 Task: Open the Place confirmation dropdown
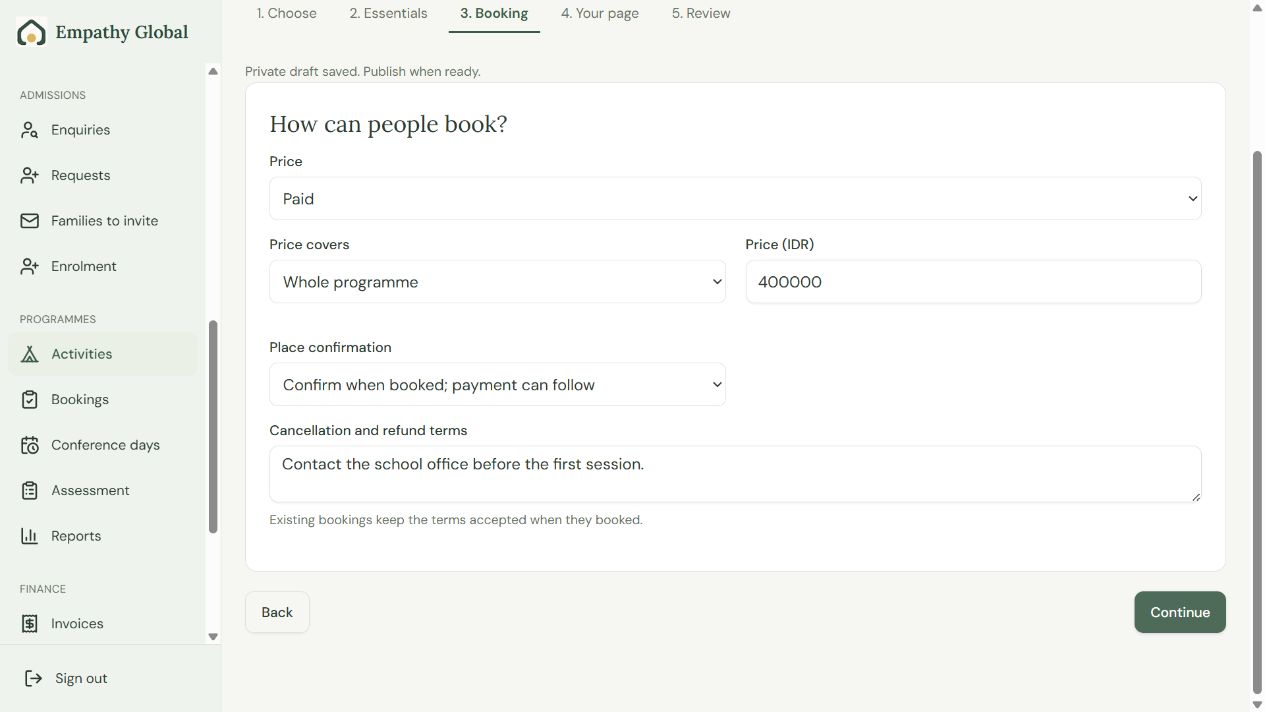click(x=497, y=385)
